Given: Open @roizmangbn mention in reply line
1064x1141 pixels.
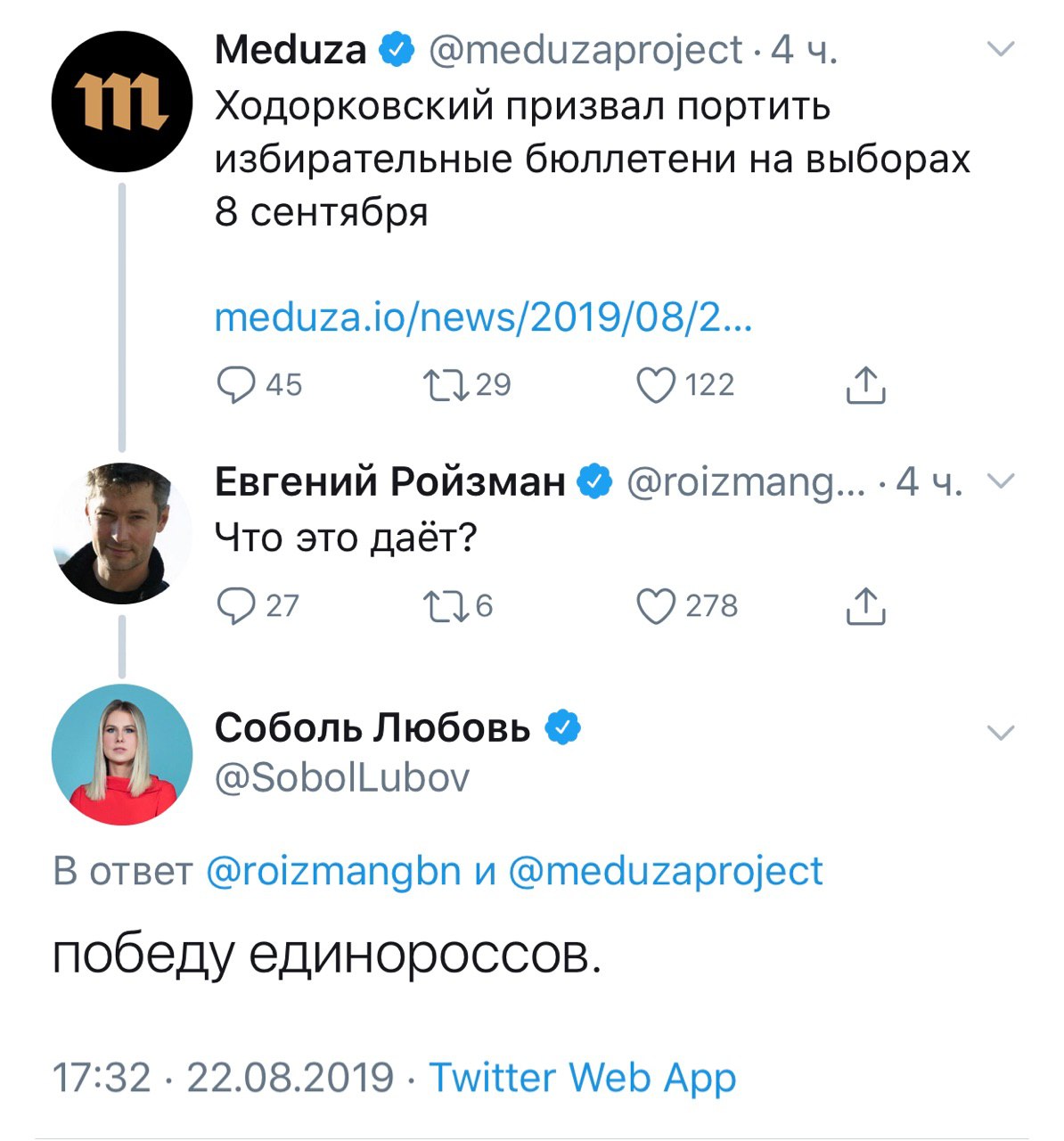Looking at the screenshot, I should point(333,871).
